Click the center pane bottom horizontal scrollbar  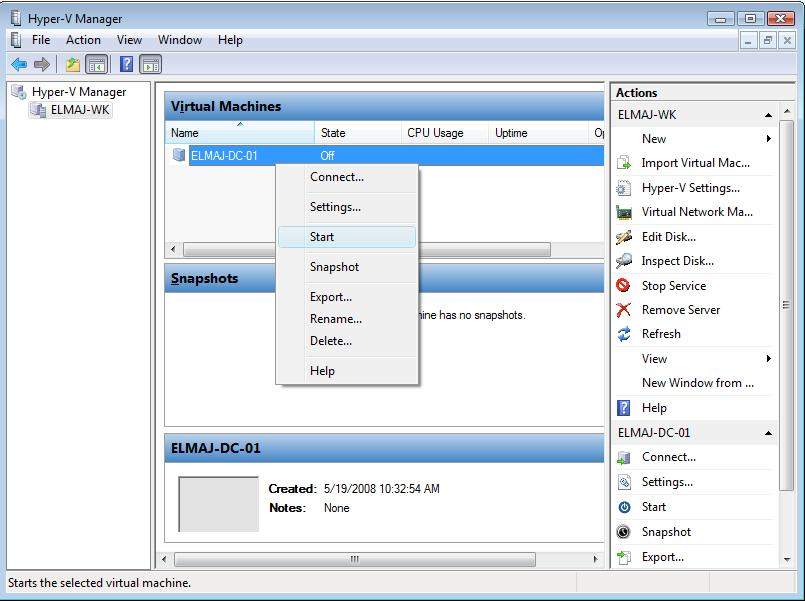coord(354,559)
